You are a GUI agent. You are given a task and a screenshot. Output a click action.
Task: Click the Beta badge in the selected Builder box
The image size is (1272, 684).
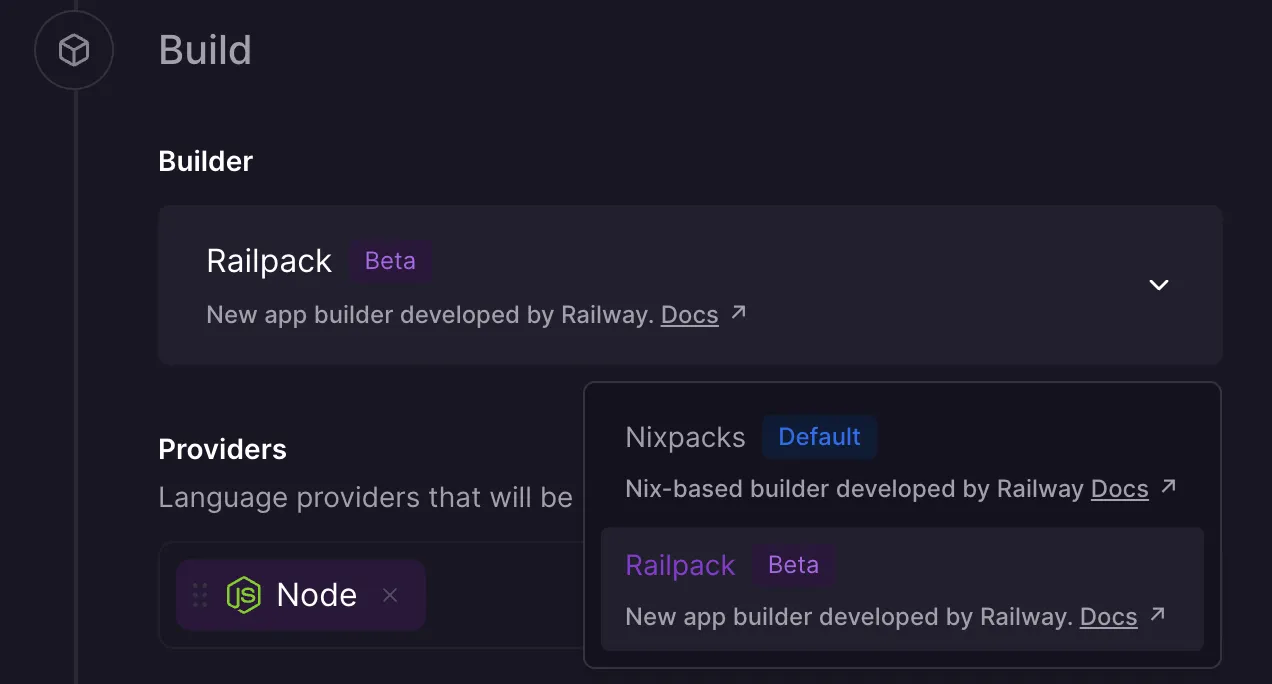tap(390, 261)
